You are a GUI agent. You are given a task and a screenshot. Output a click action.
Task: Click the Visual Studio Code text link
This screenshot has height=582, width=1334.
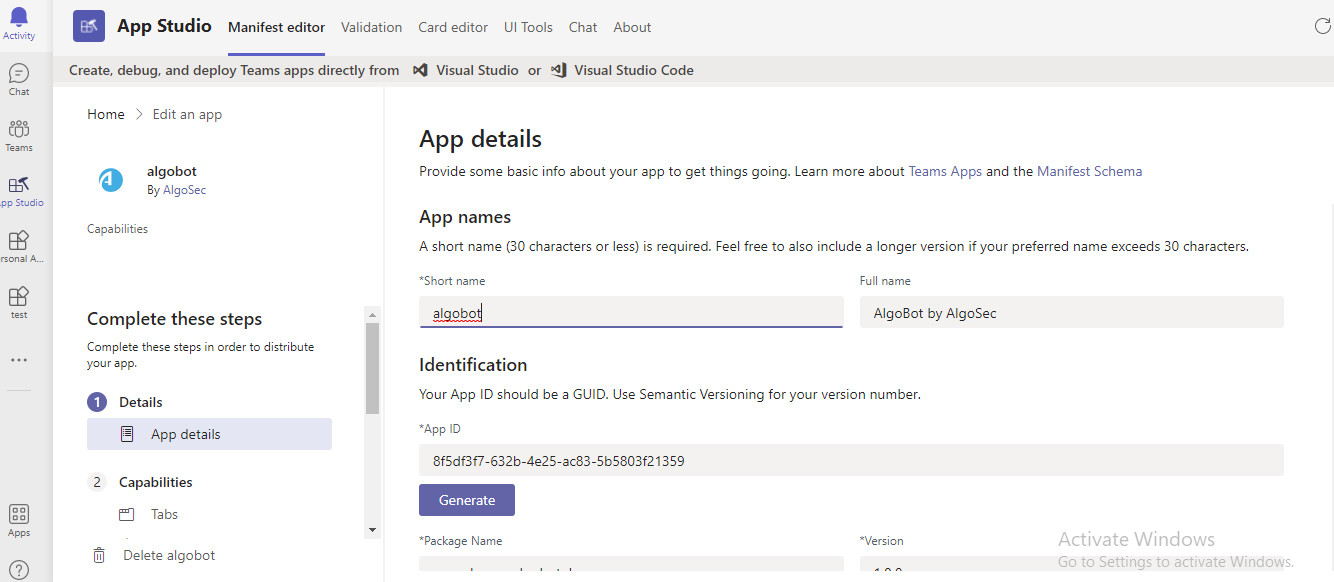(634, 70)
